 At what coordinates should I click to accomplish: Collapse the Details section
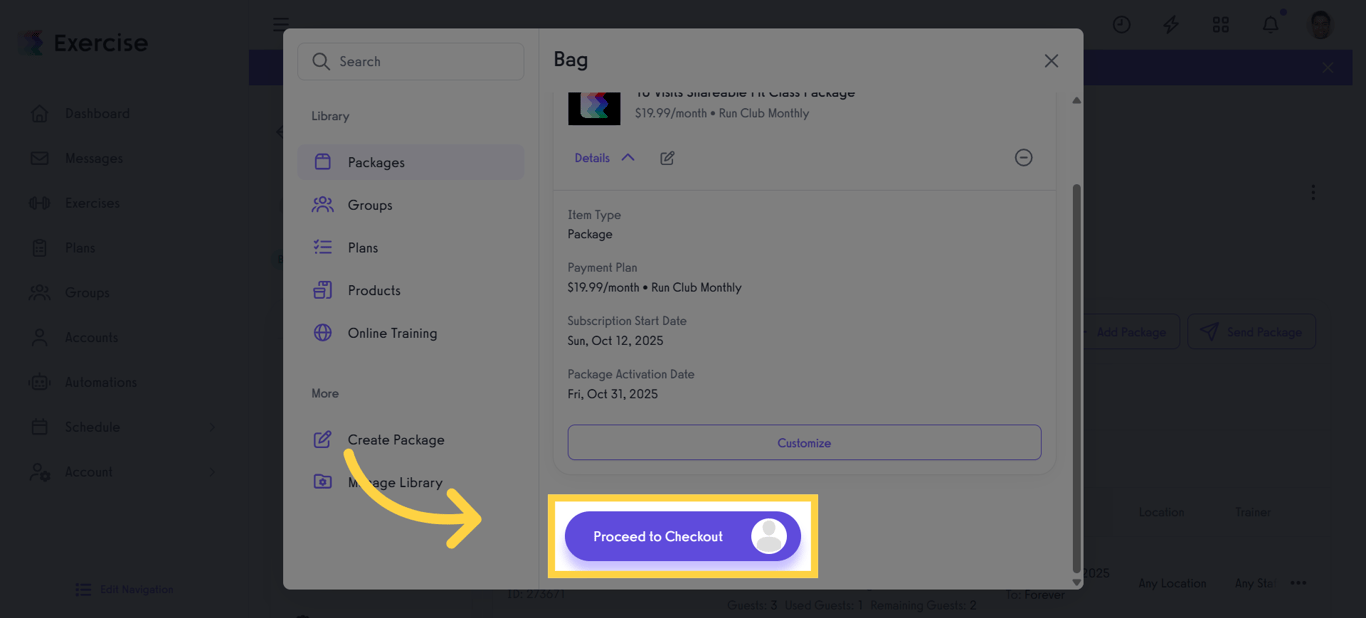604,158
